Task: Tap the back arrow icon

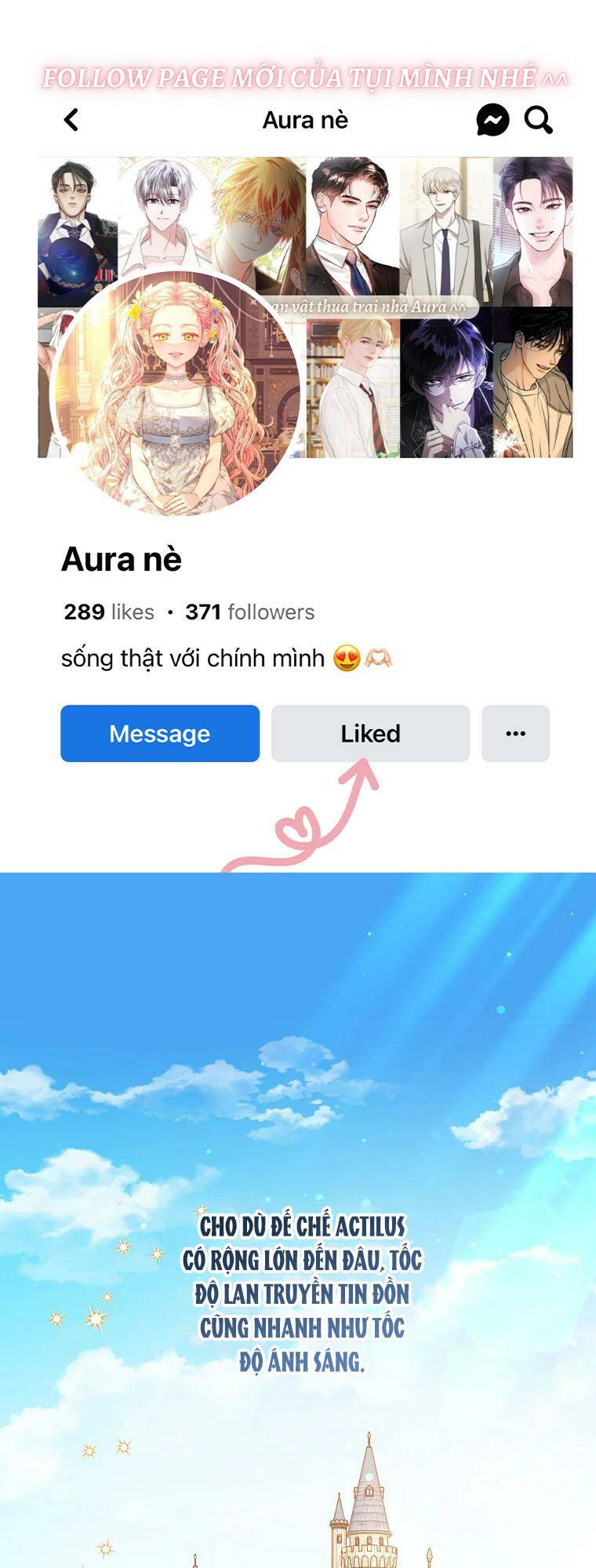Action: pos(71,120)
